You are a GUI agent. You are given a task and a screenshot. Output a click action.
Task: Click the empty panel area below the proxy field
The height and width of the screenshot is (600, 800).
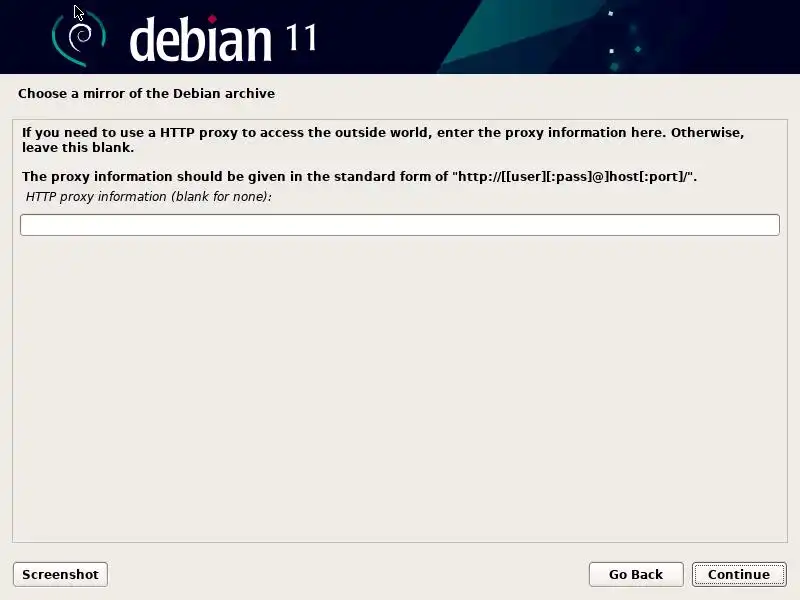400,388
